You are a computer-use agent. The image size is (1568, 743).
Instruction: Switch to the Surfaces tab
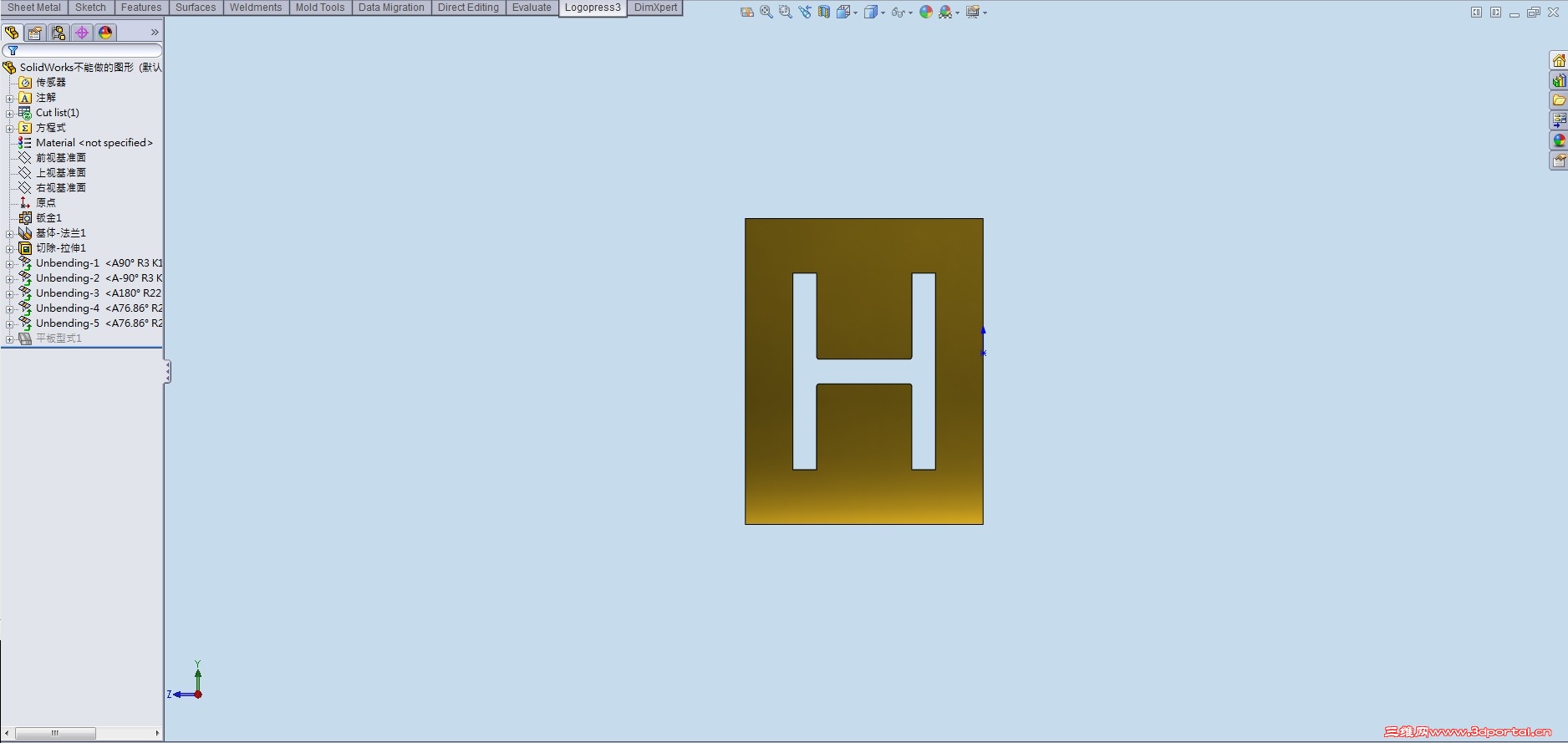196,8
